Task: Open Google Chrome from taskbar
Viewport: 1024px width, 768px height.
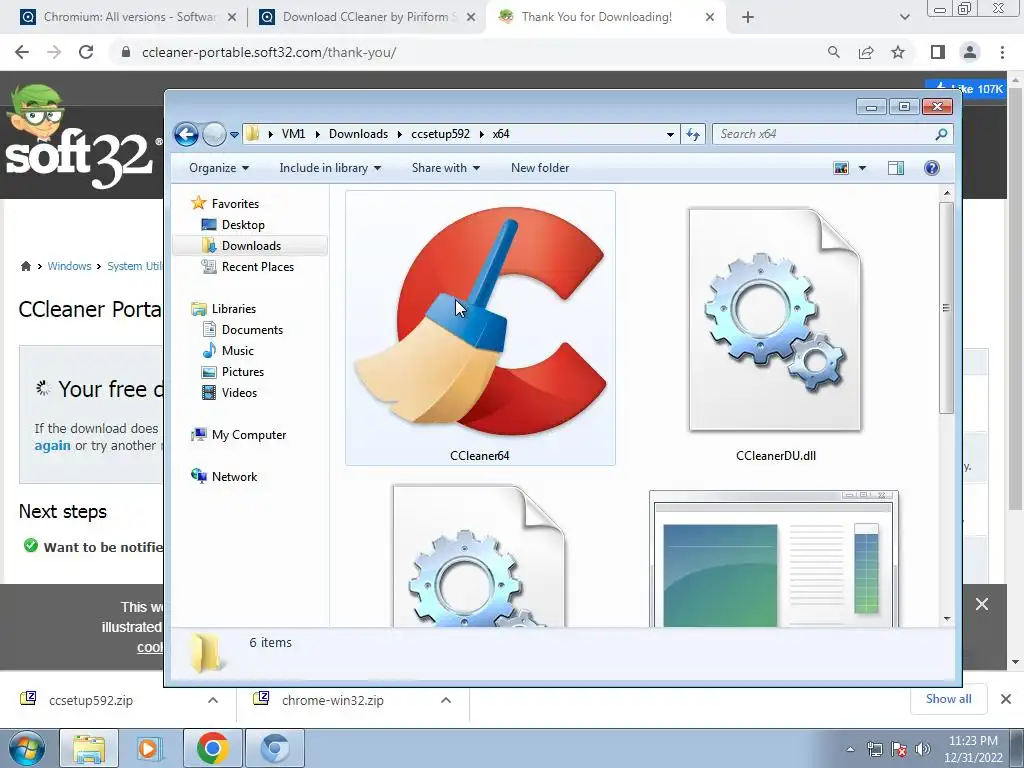Action: click(212, 748)
